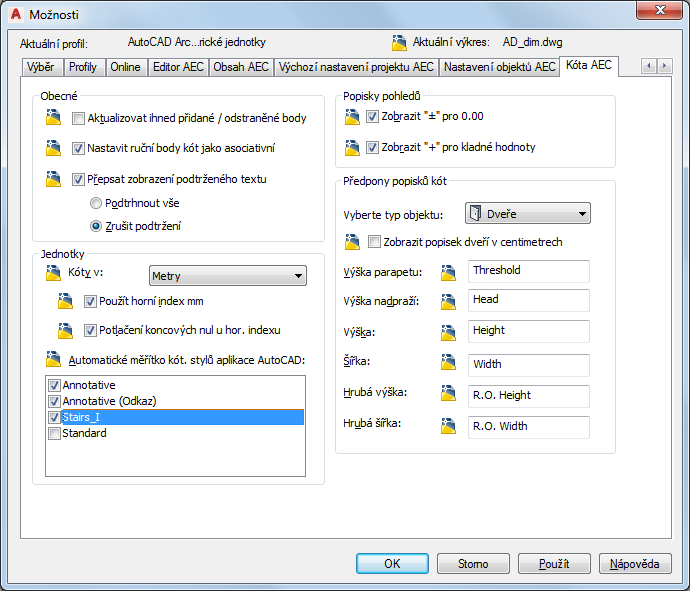Click drawing icon beside Aktualizovat ihned přidané body

click(x=53, y=117)
